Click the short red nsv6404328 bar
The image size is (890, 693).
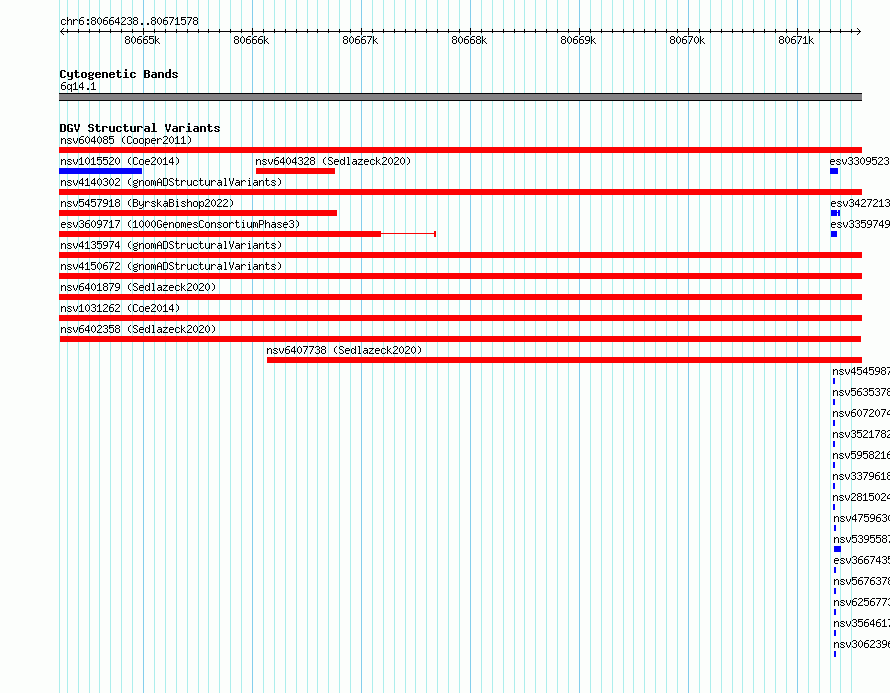tap(295, 171)
